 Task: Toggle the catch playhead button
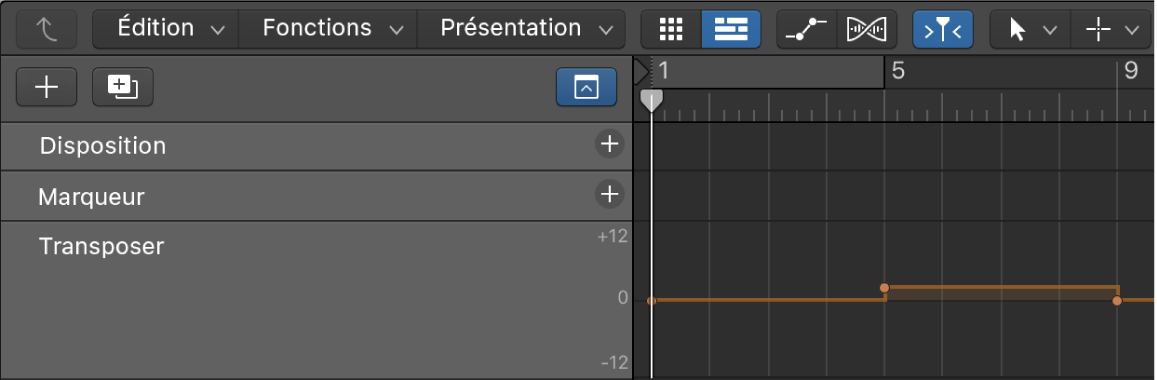943,30
